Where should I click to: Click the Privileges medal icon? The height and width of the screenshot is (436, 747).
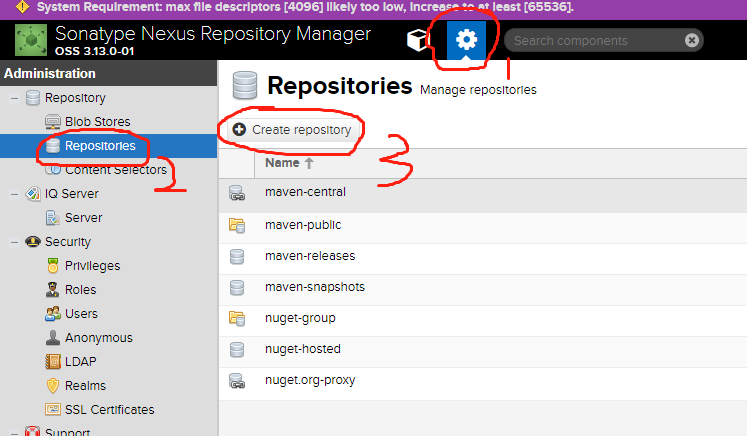pyautogui.click(x=53, y=265)
